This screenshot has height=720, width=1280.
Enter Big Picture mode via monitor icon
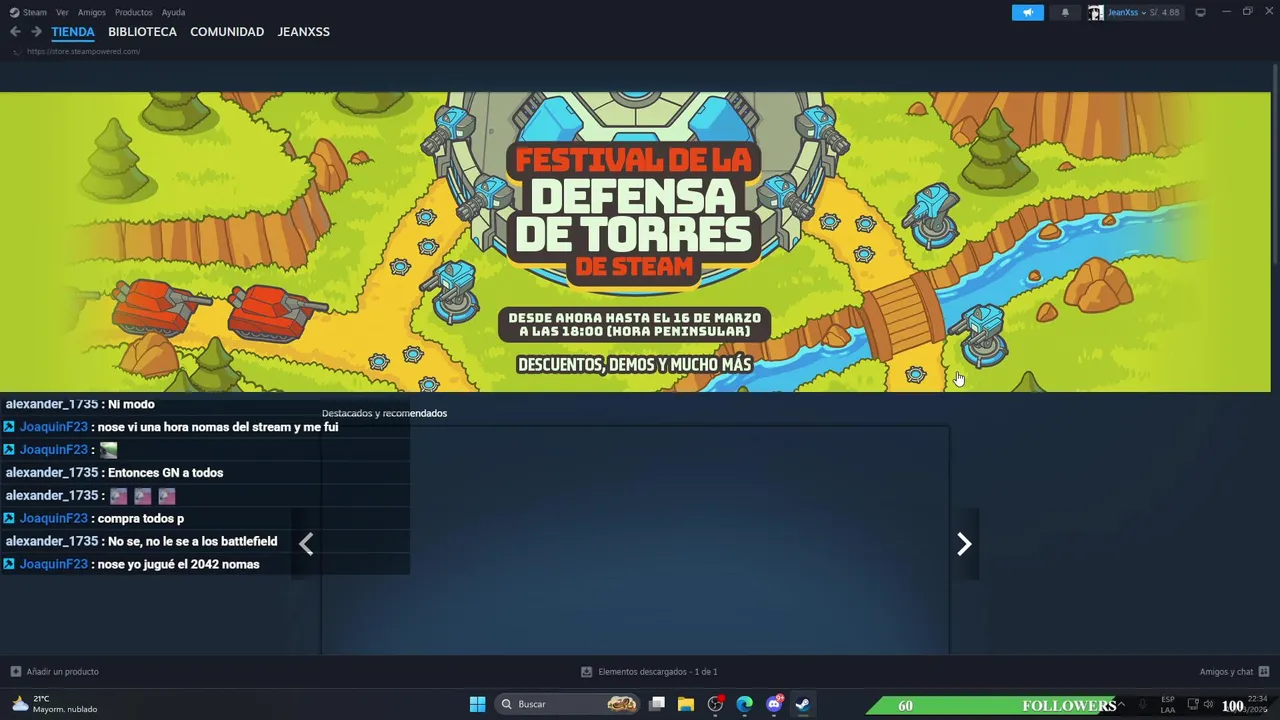(1200, 12)
